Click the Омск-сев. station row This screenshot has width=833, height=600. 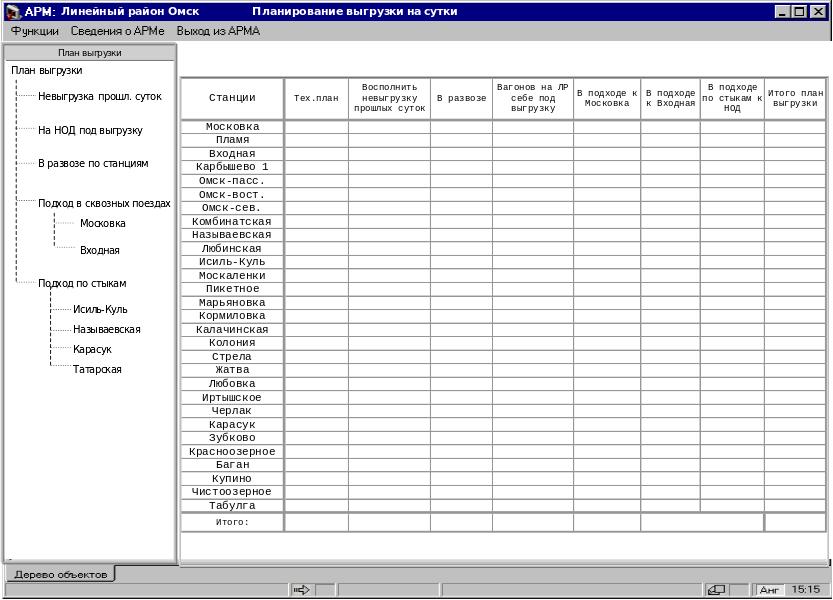tap(232, 208)
